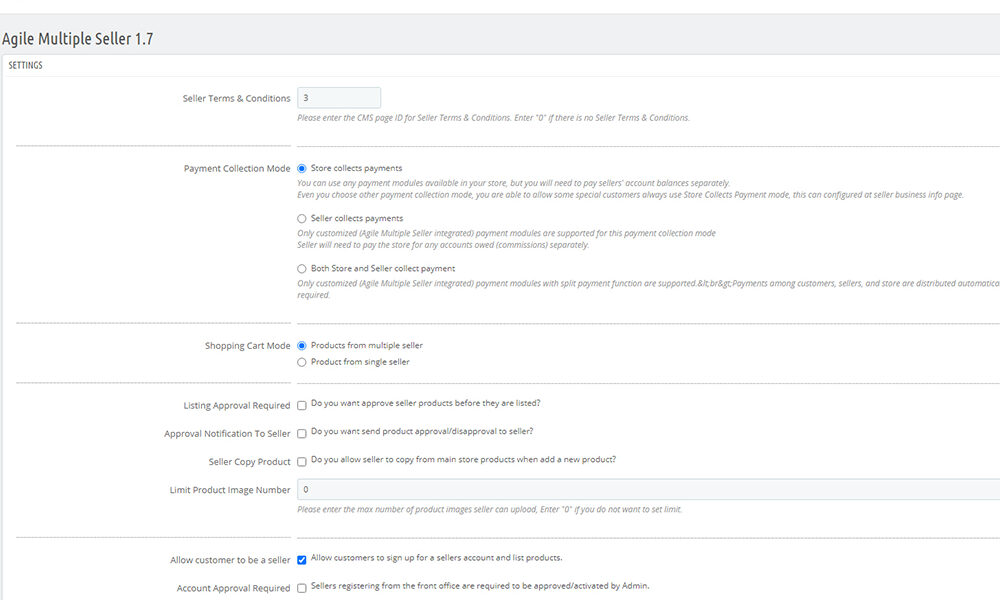Click the "Please enter the max number of product images" hint

coord(490,509)
